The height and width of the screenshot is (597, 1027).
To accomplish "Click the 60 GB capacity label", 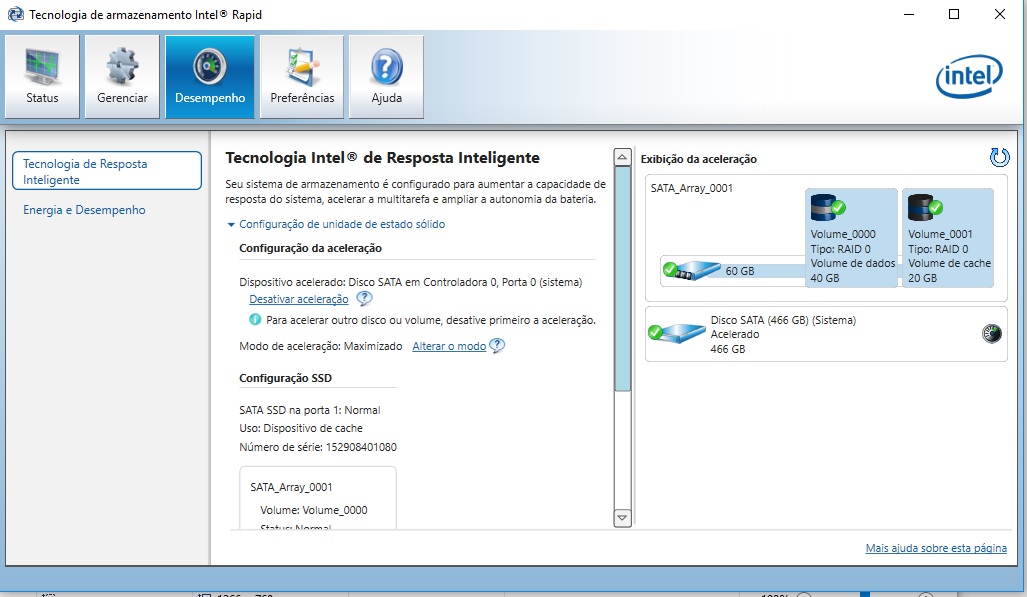I will (x=739, y=271).
